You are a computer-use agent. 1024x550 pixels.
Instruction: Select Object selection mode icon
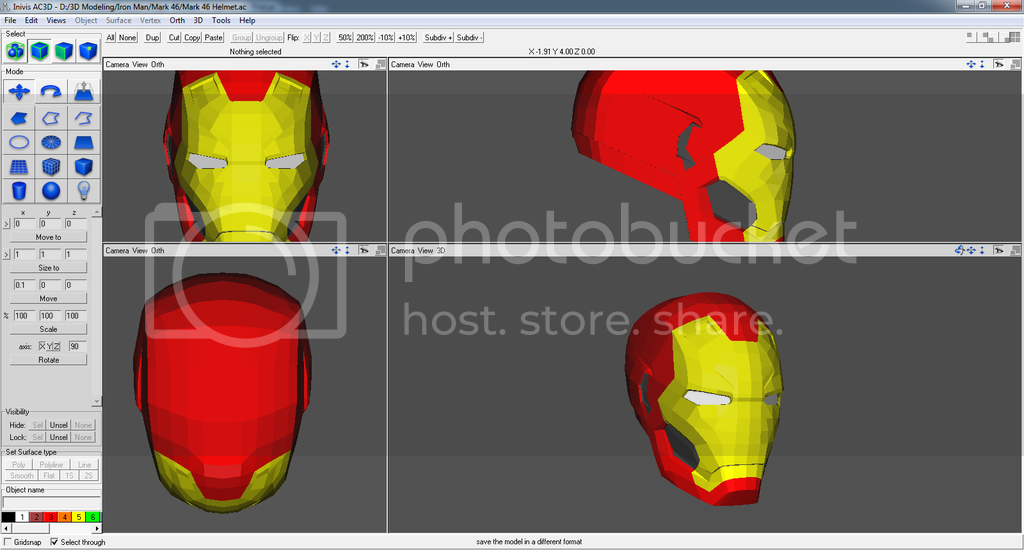click(x=40, y=50)
